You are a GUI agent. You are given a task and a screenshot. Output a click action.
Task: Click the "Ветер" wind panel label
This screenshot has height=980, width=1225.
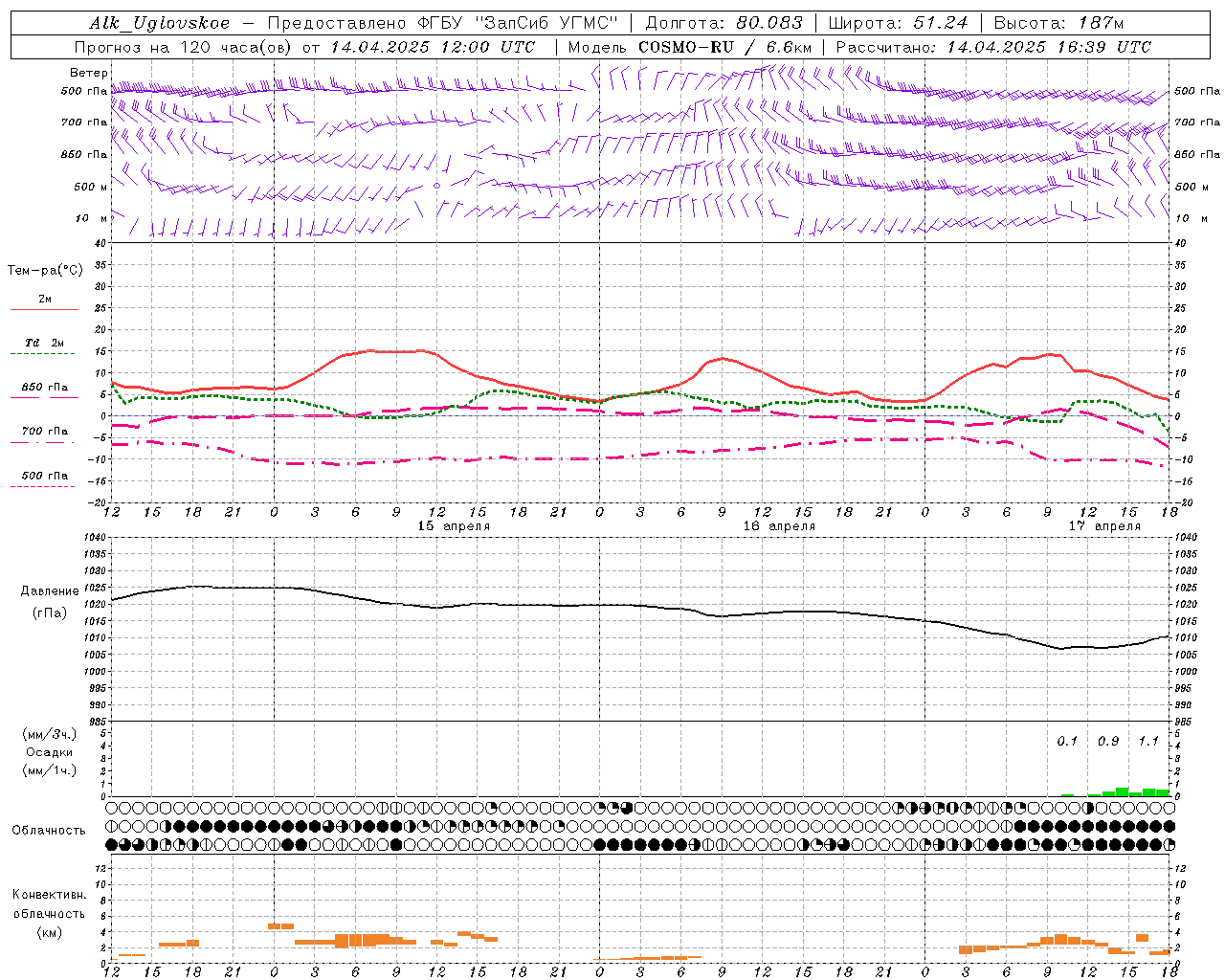click(89, 73)
